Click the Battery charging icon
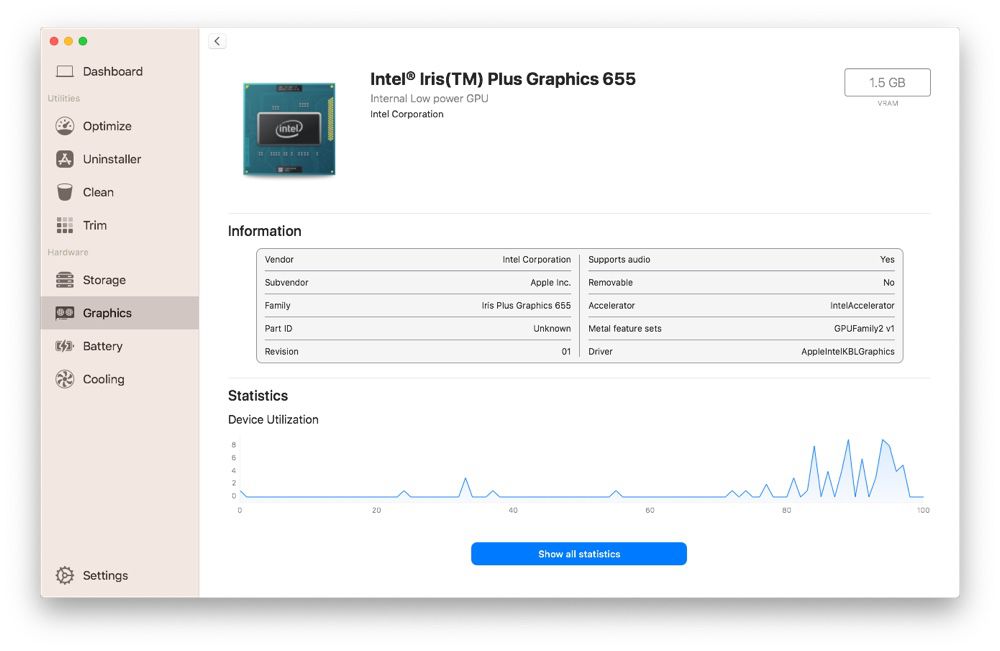Viewport: 1000px width, 651px height. [x=64, y=346]
